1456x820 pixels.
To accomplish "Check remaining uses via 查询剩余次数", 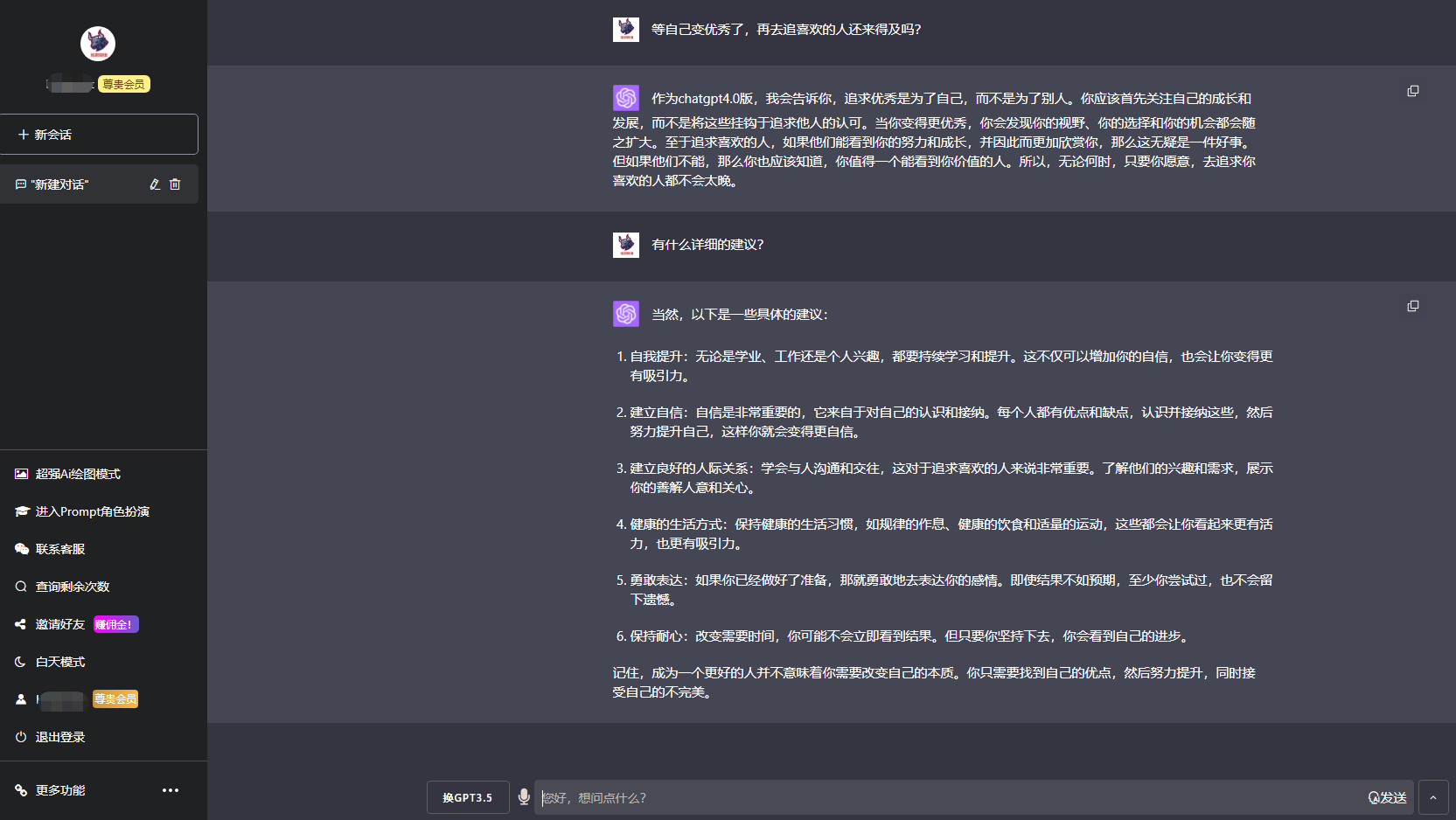I will [x=72, y=587].
